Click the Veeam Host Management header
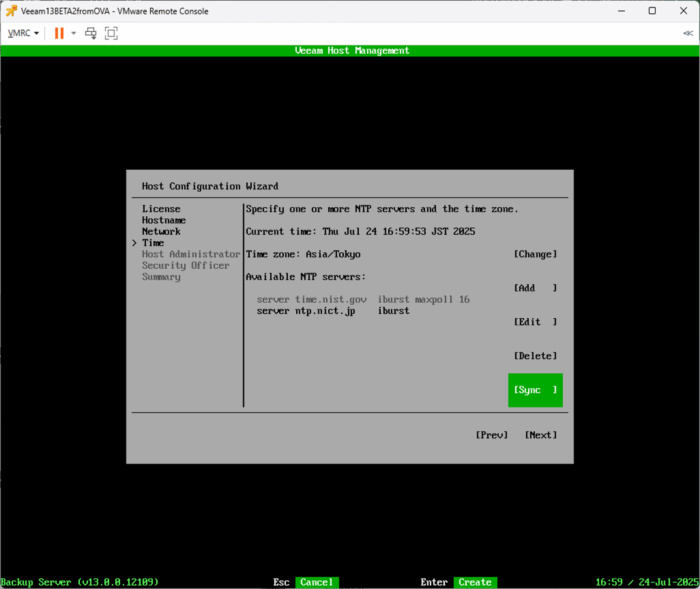Image resolution: width=700 pixels, height=589 pixels. tap(352, 50)
